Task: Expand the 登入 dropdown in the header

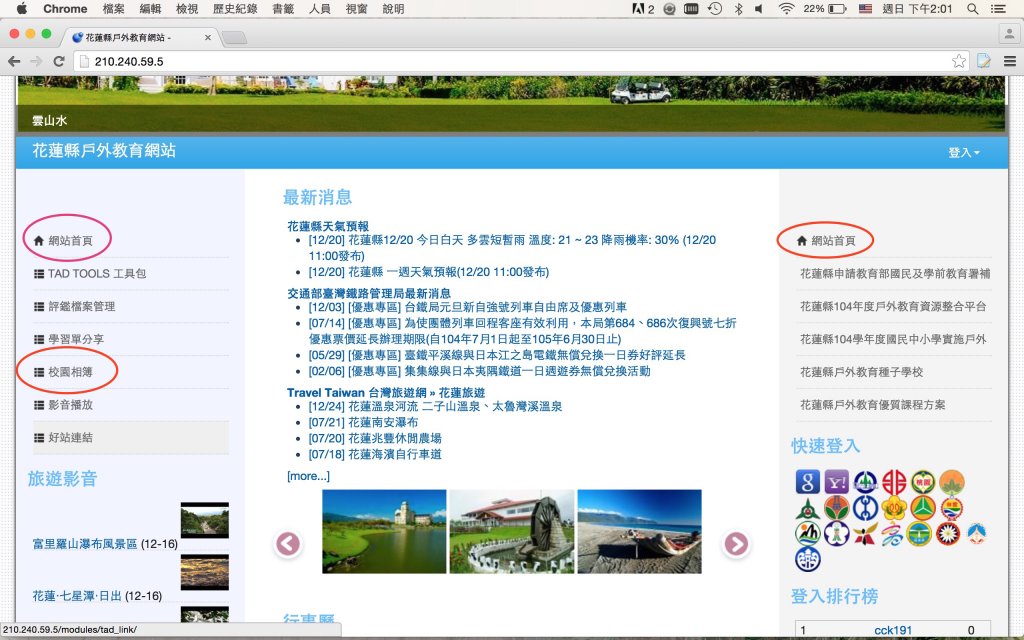Action: 963,153
